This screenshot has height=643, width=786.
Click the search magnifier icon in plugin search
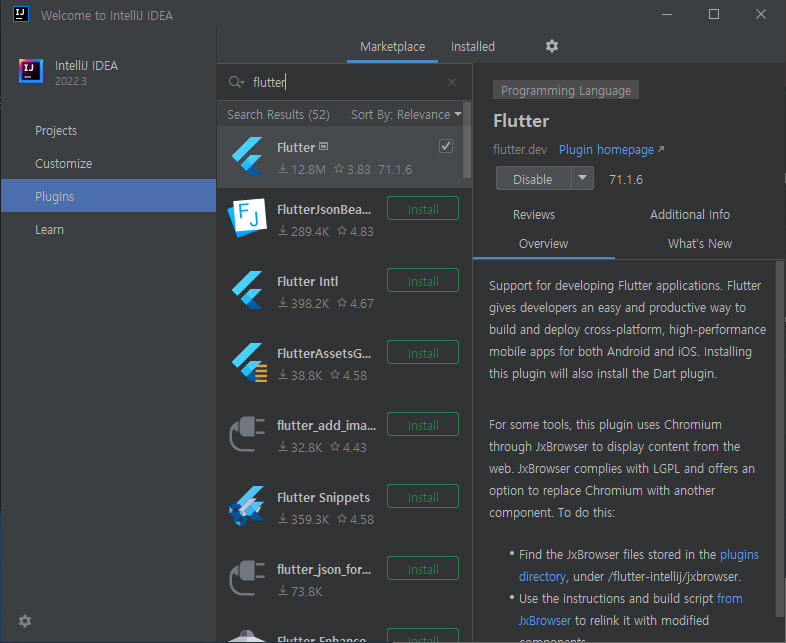coord(236,82)
